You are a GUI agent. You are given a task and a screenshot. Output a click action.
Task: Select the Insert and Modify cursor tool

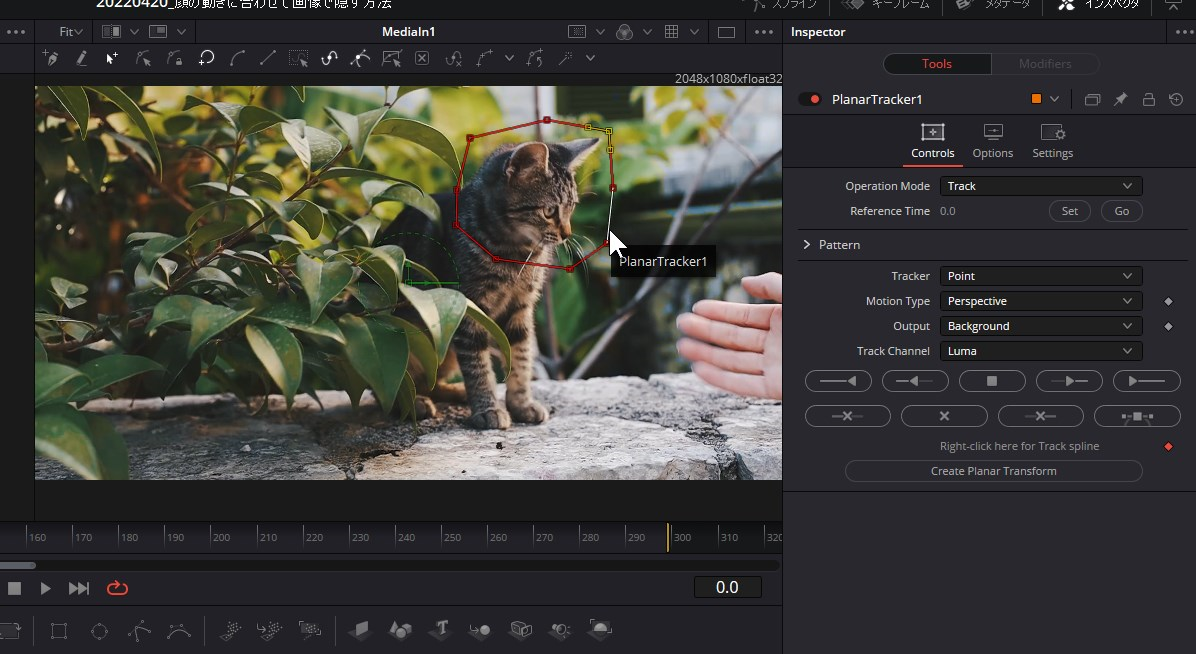(x=112, y=58)
